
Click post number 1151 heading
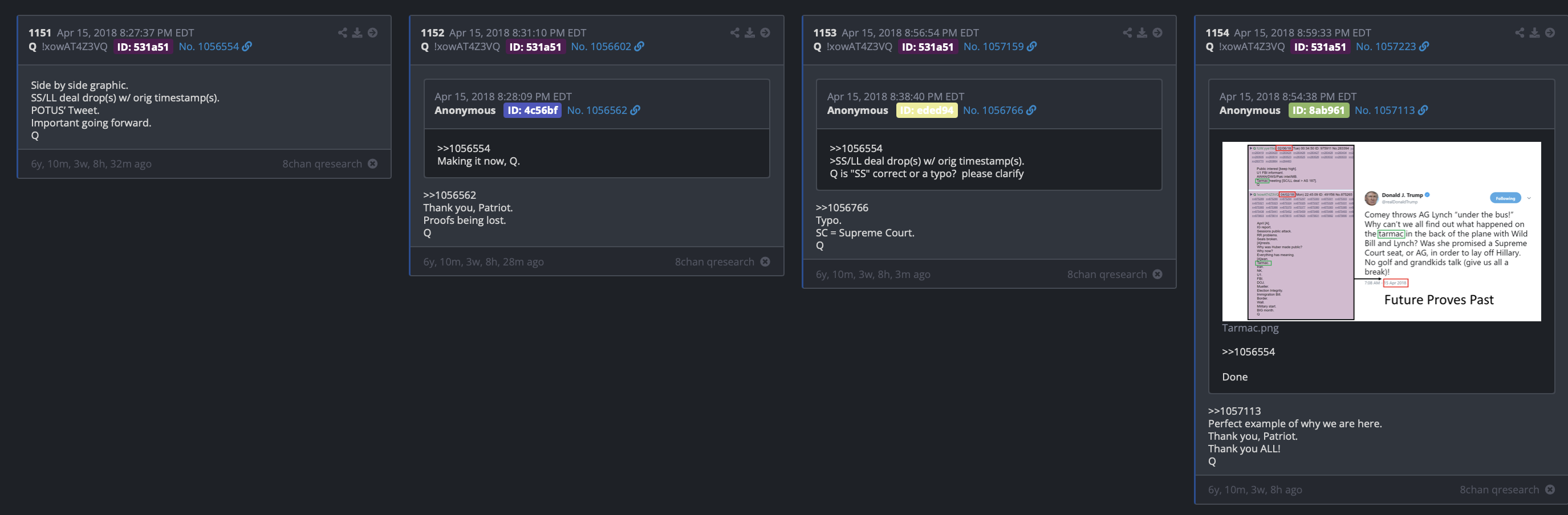coord(39,33)
